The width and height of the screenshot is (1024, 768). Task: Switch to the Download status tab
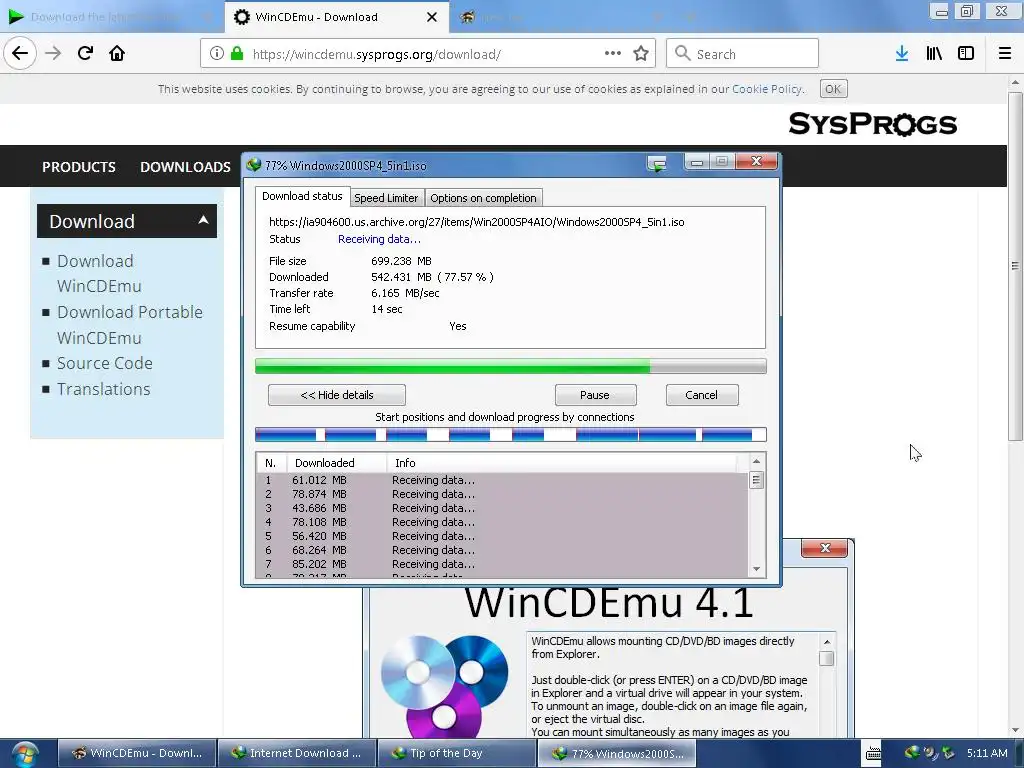coord(302,196)
